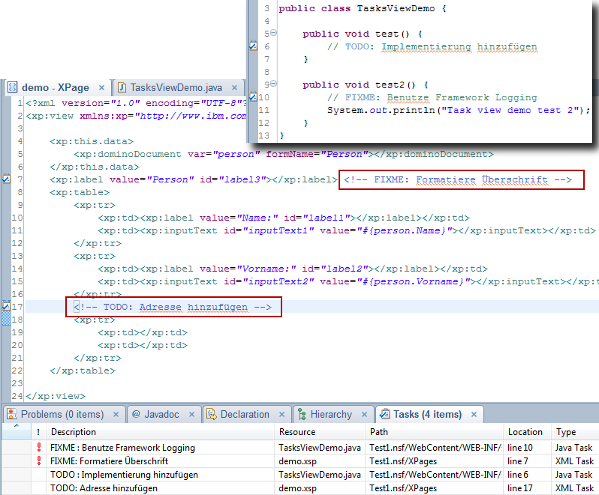Viewport: 599px width, 495px height.
Task: Select task 'TODO : Implementierung hinzufügen'
Action: coord(124,475)
